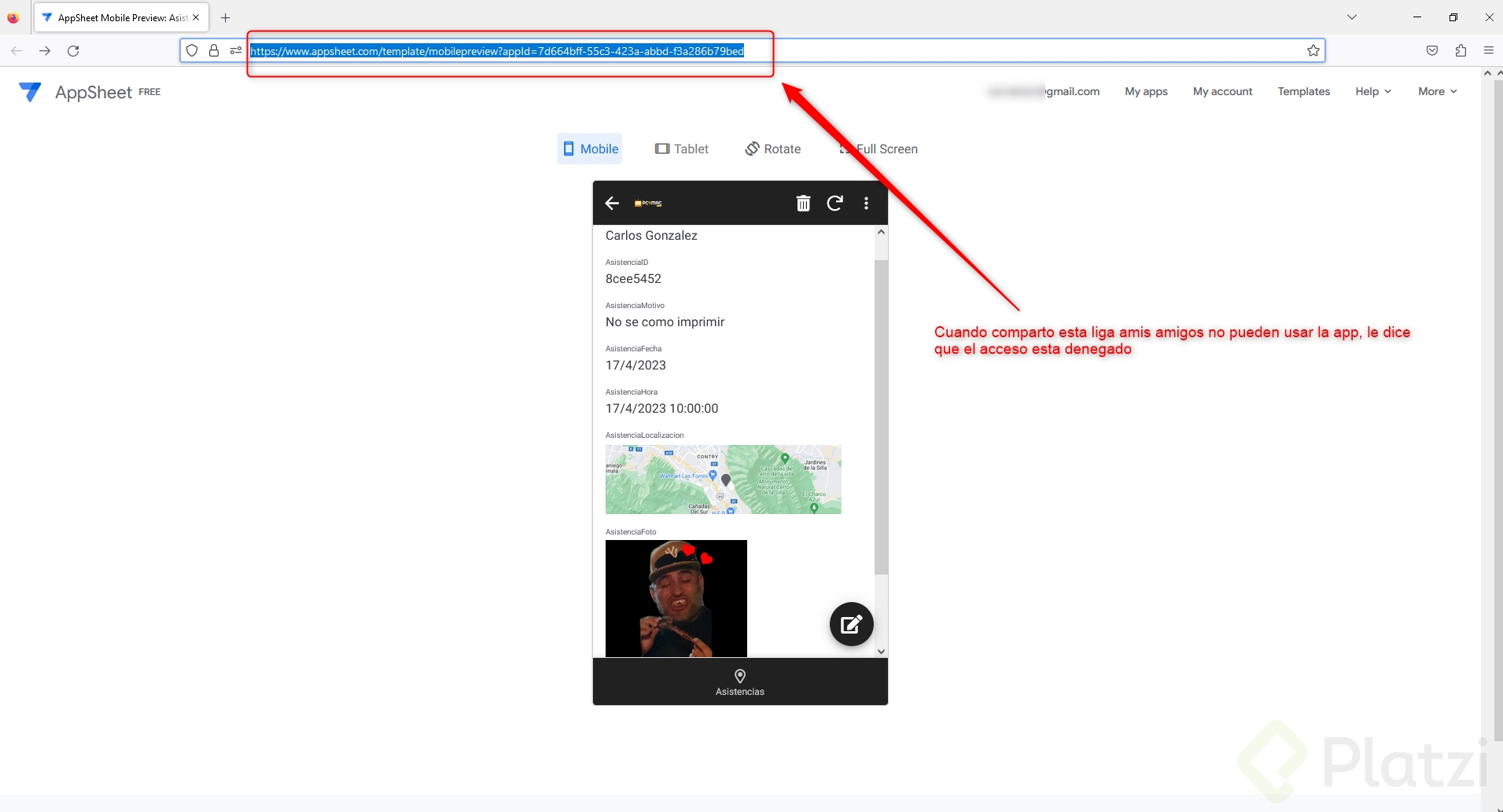
Task: Click the app preview scroll down arrow
Action: coord(881,651)
